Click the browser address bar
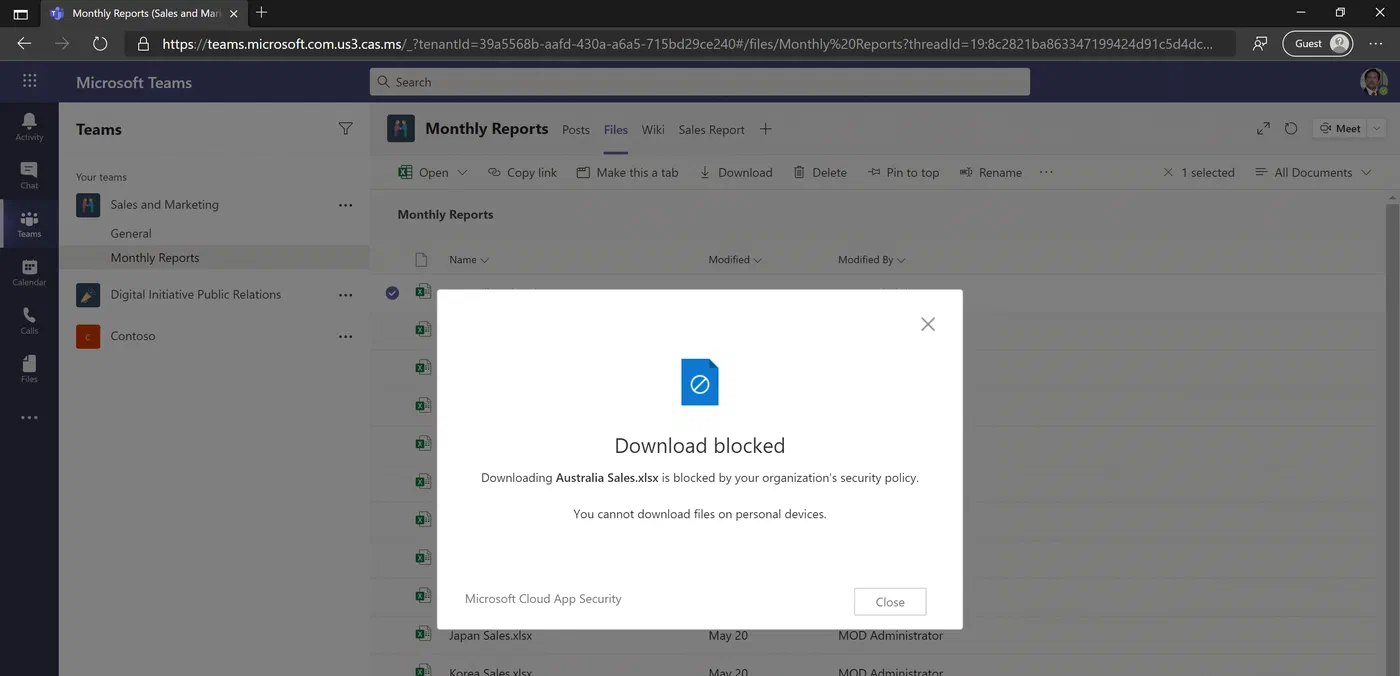Viewport: 1400px width, 676px height. click(680, 44)
